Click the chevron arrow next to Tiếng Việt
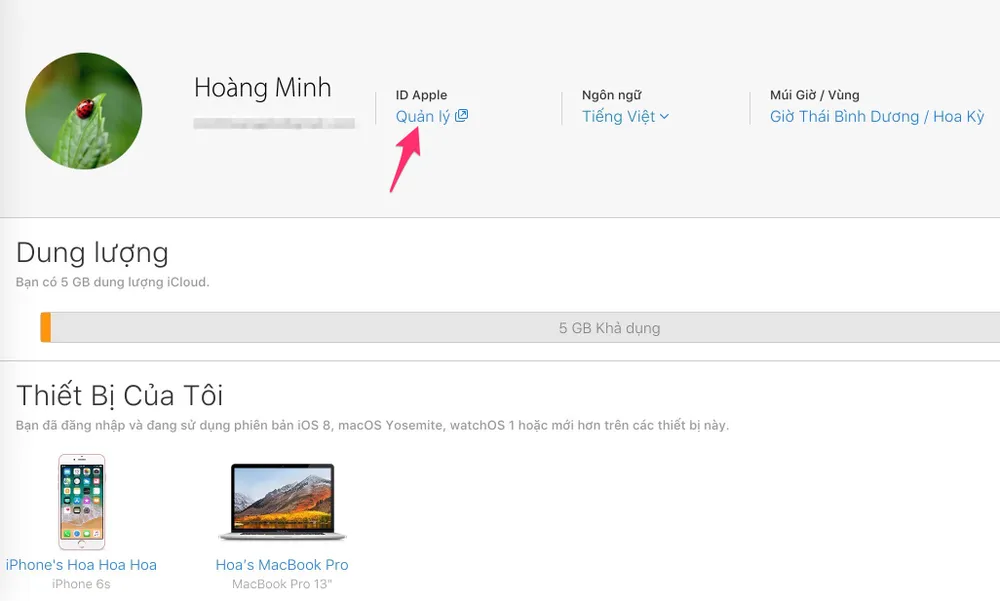Image resolution: width=1000 pixels, height=601 pixels. [x=665, y=117]
